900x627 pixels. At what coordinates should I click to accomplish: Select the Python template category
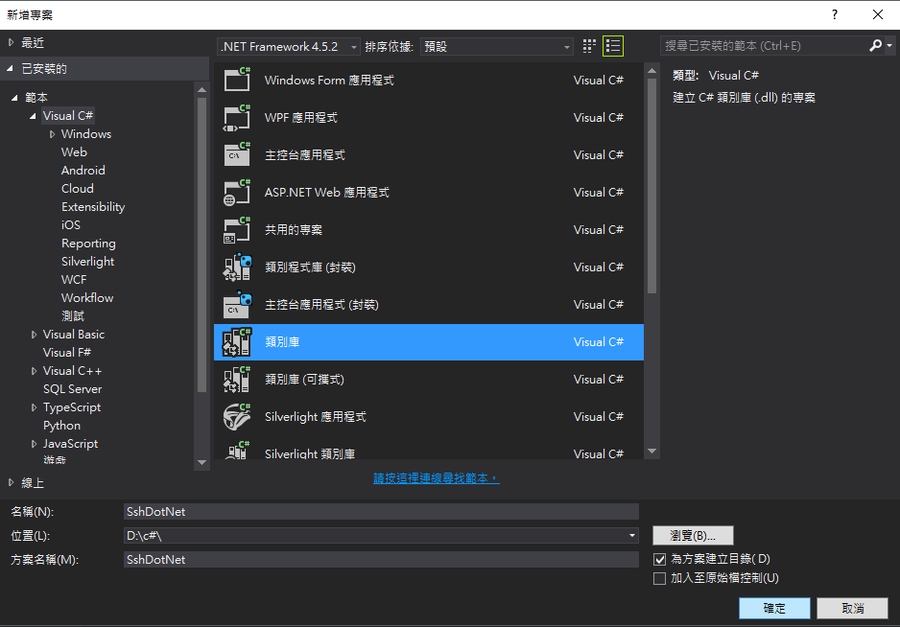(62, 425)
